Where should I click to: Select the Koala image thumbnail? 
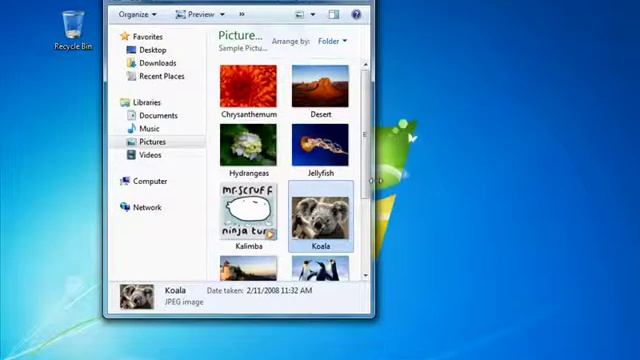(x=320, y=218)
